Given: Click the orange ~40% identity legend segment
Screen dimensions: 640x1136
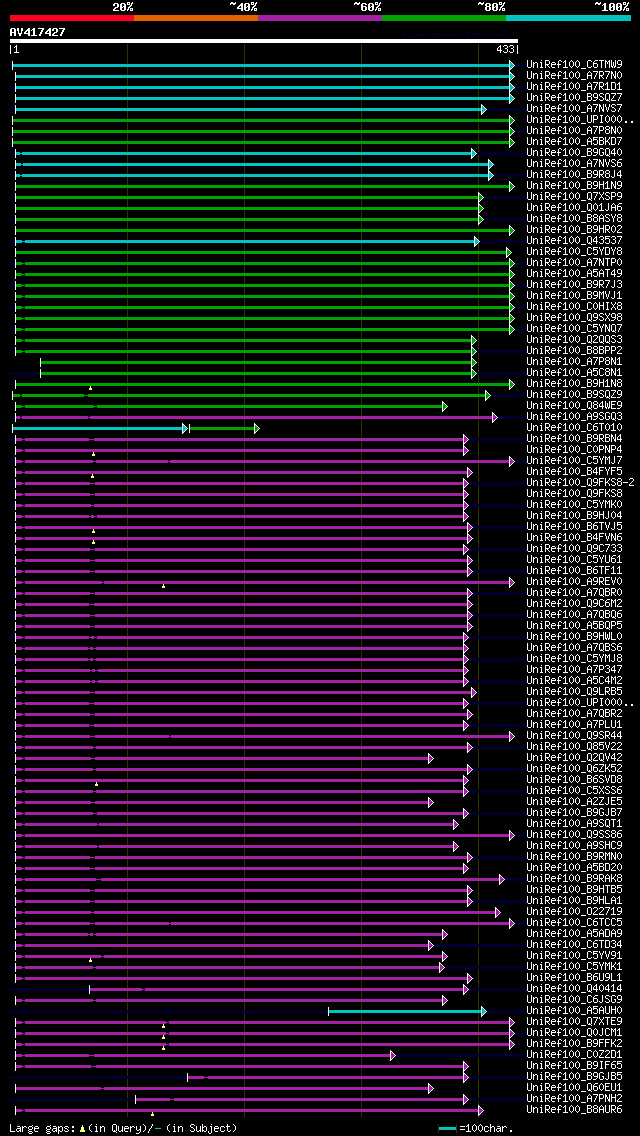Looking at the screenshot, I should coord(196,17).
